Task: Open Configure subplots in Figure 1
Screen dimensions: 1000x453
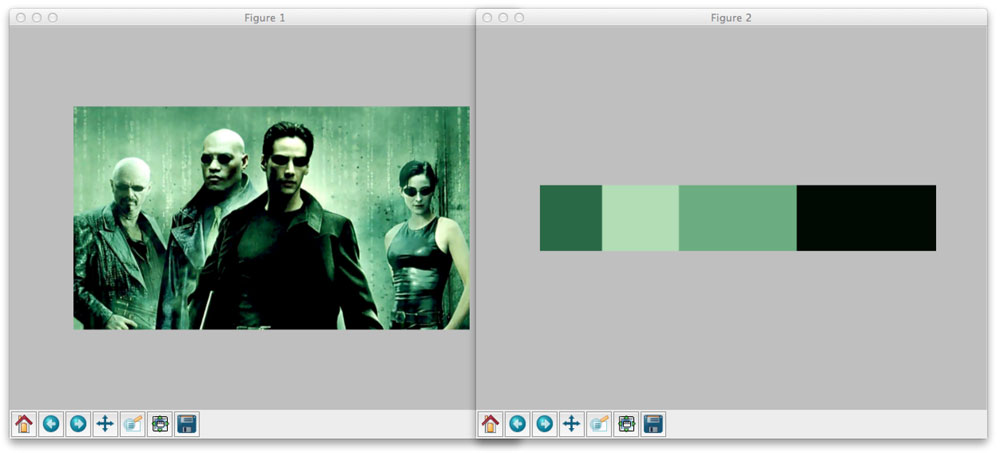Action: click(x=159, y=424)
